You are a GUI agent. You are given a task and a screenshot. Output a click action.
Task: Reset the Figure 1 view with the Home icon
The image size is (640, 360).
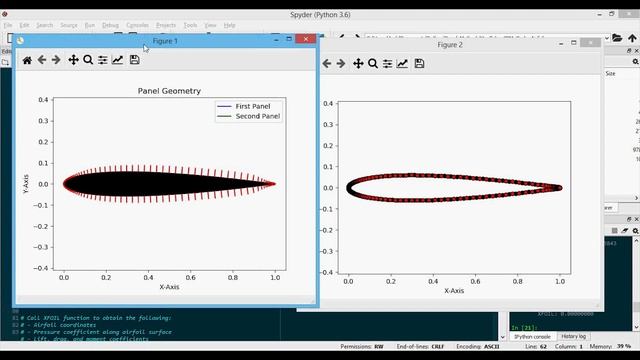27,60
